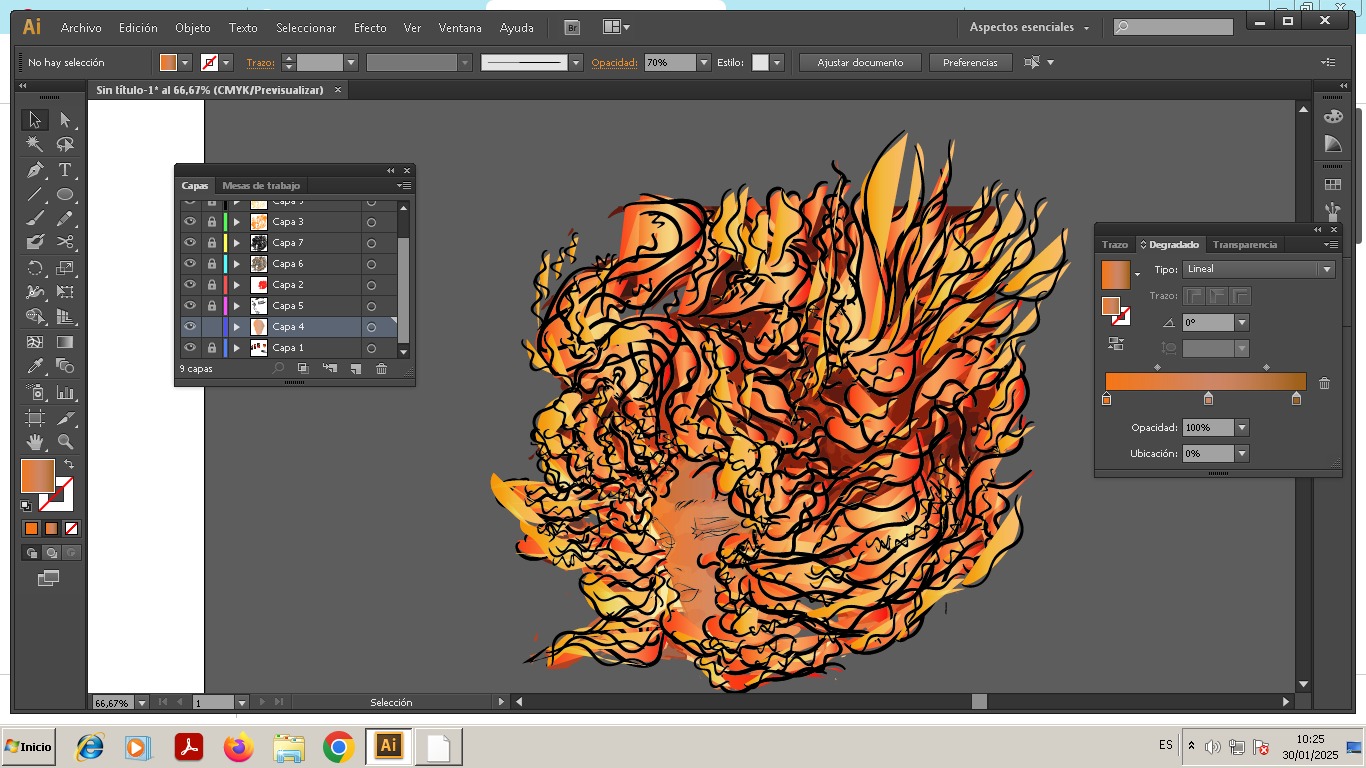The height and width of the screenshot is (768, 1366).
Task: Delete selected layer with trash icon
Action: click(x=381, y=369)
